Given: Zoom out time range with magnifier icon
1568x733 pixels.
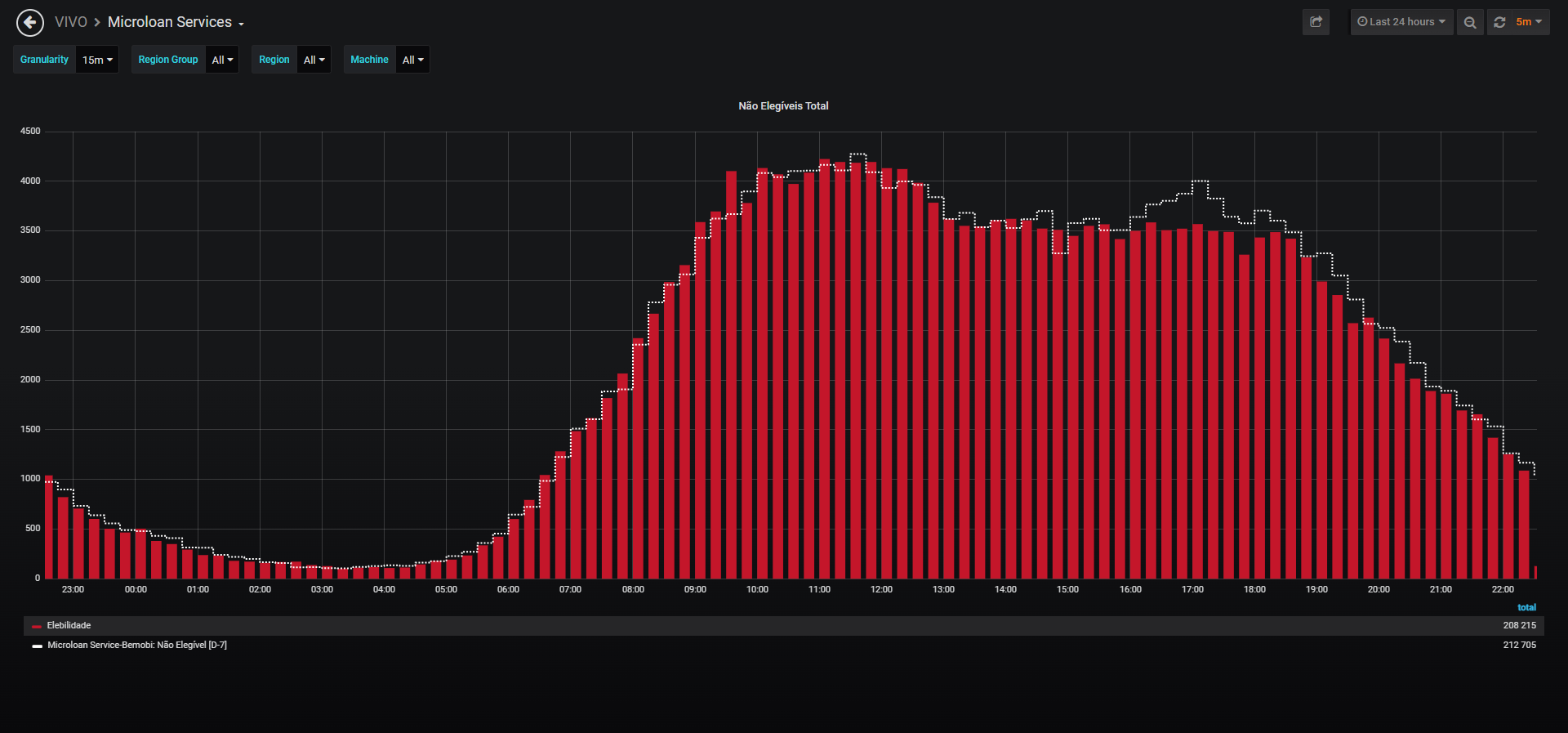Looking at the screenshot, I should pyautogui.click(x=1470, y=22).
